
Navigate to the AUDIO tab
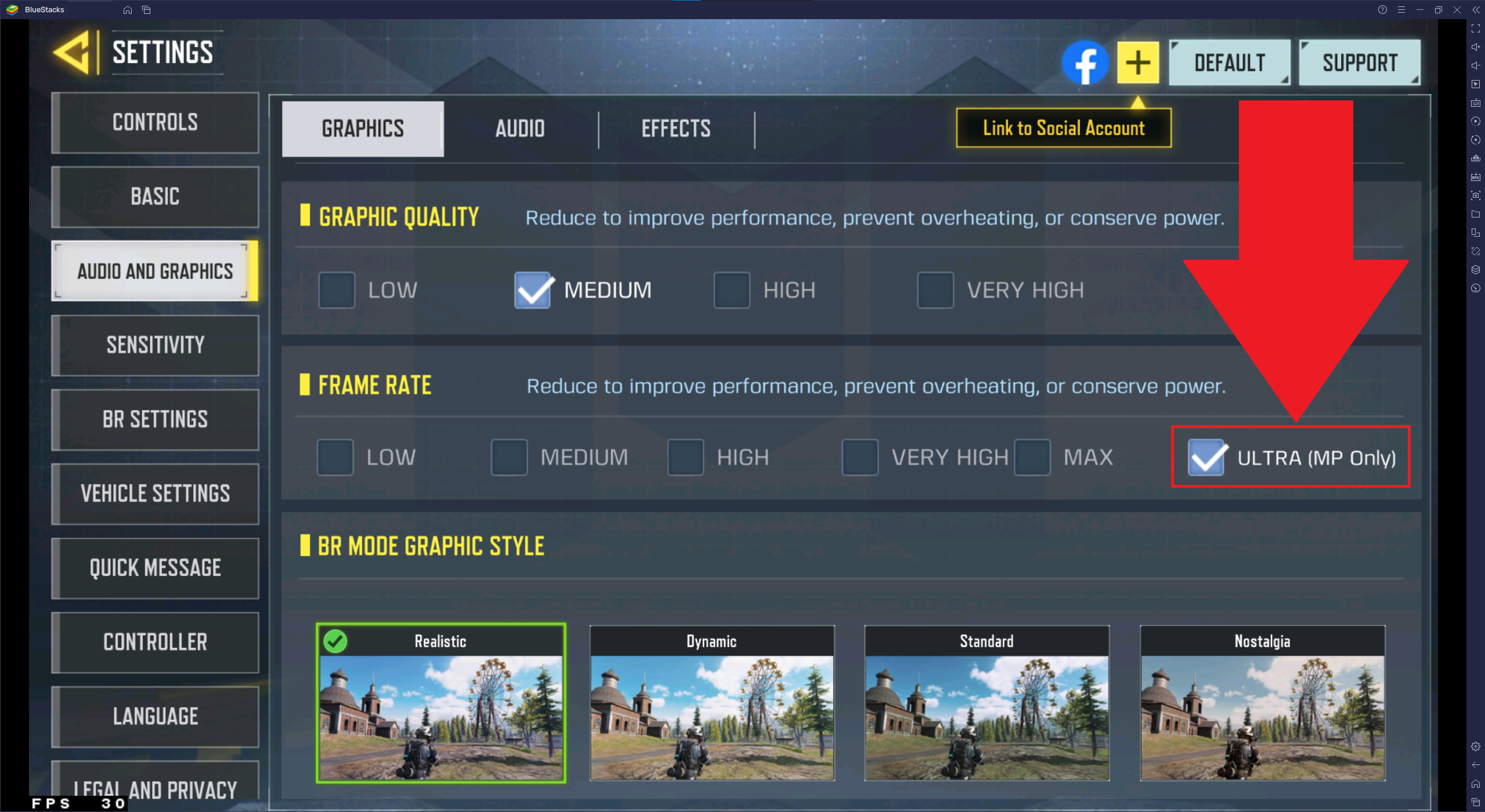(519, 128)
